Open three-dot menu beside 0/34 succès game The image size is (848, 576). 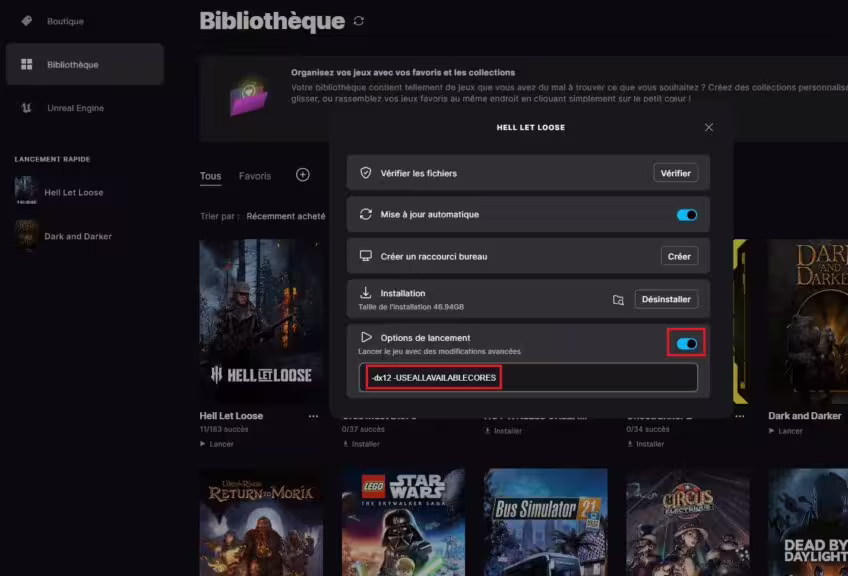pyautogui.click(x=739, y=416)
